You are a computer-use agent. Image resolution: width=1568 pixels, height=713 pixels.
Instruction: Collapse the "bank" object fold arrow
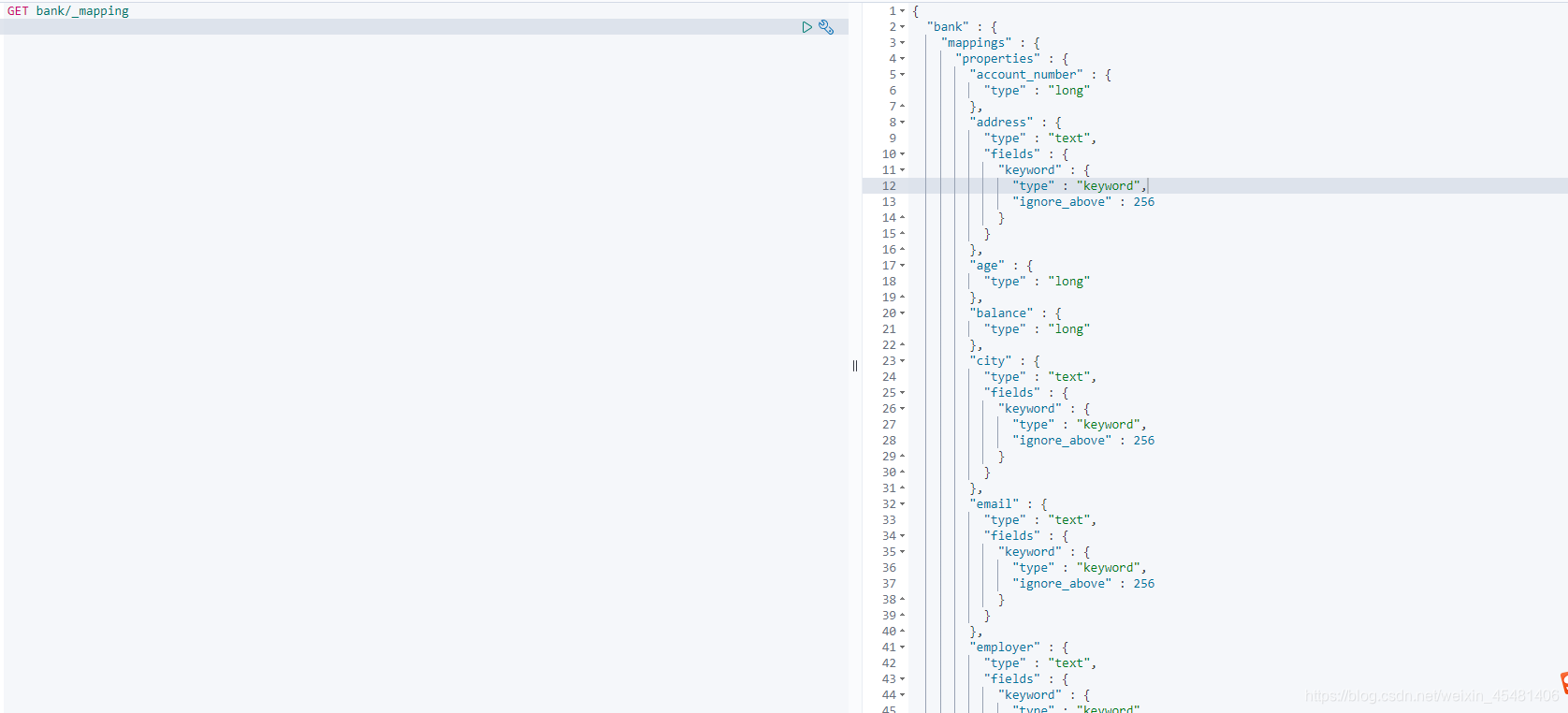(903, 27)
